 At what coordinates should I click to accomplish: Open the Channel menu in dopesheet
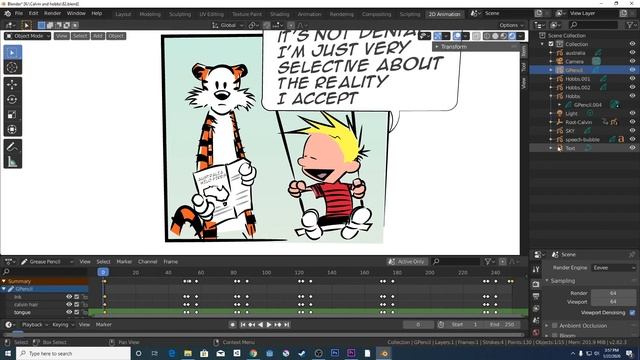pyautogui.click(x=147, y=262)
